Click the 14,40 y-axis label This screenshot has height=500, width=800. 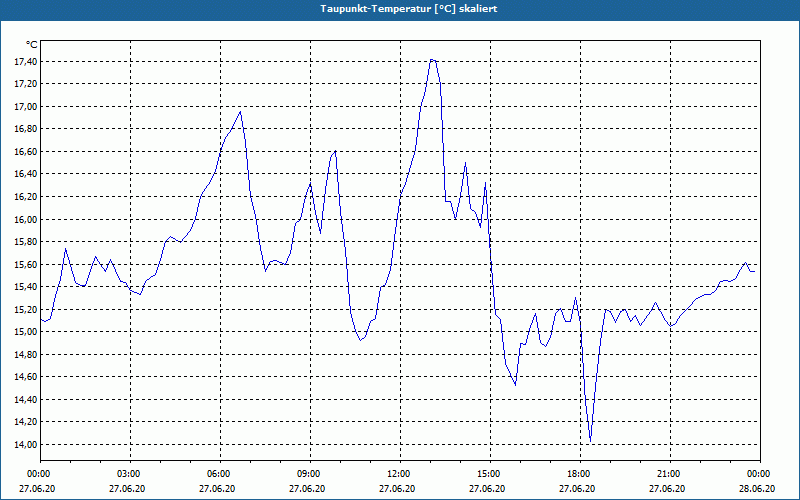26,399
